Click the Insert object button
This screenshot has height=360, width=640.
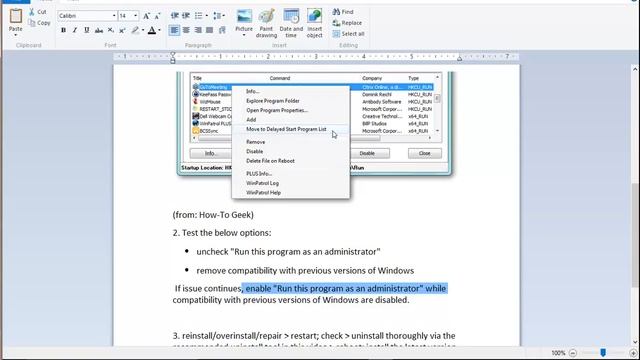(x=314, y=23)
